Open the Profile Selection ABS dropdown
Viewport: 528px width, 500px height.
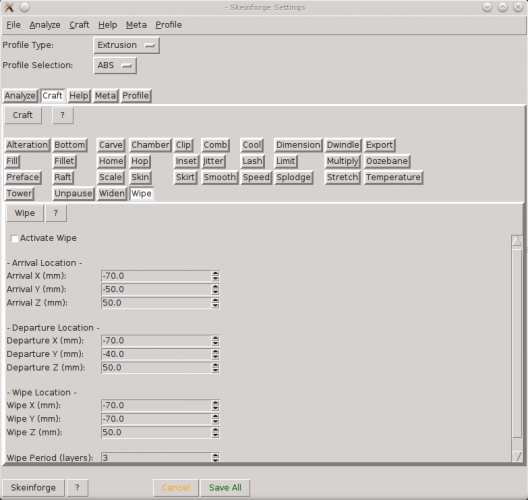point(115,65)
